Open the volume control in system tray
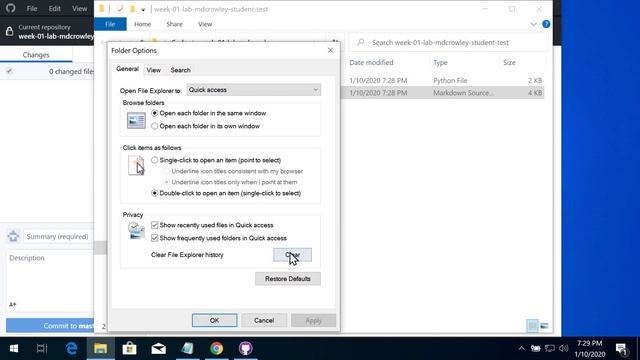The width and height of the screenshot is (640, 360). pos(564,348)
